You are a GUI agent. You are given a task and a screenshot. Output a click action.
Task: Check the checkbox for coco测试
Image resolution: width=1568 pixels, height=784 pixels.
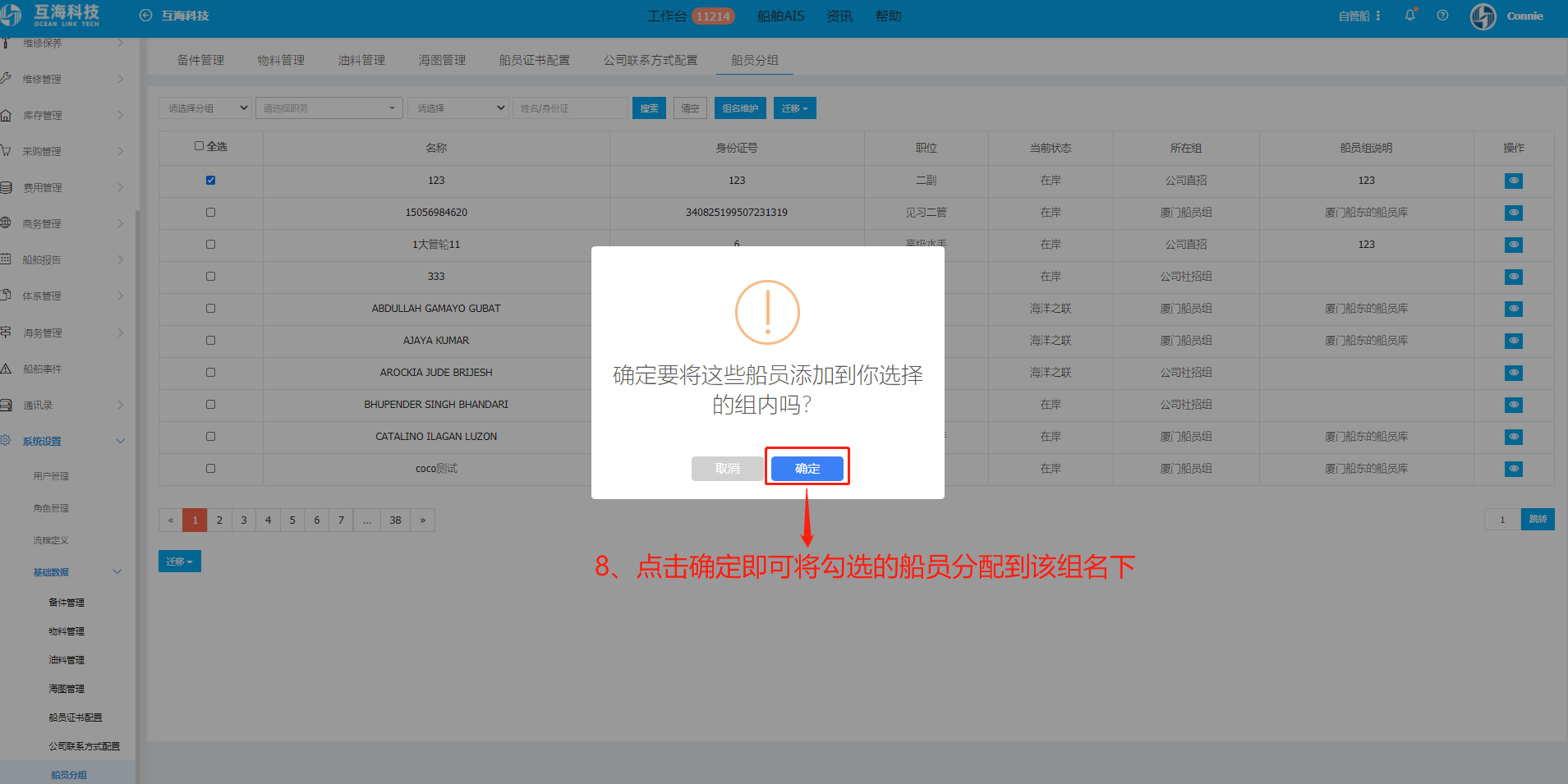pyautogui.click(x=210, y=468)
